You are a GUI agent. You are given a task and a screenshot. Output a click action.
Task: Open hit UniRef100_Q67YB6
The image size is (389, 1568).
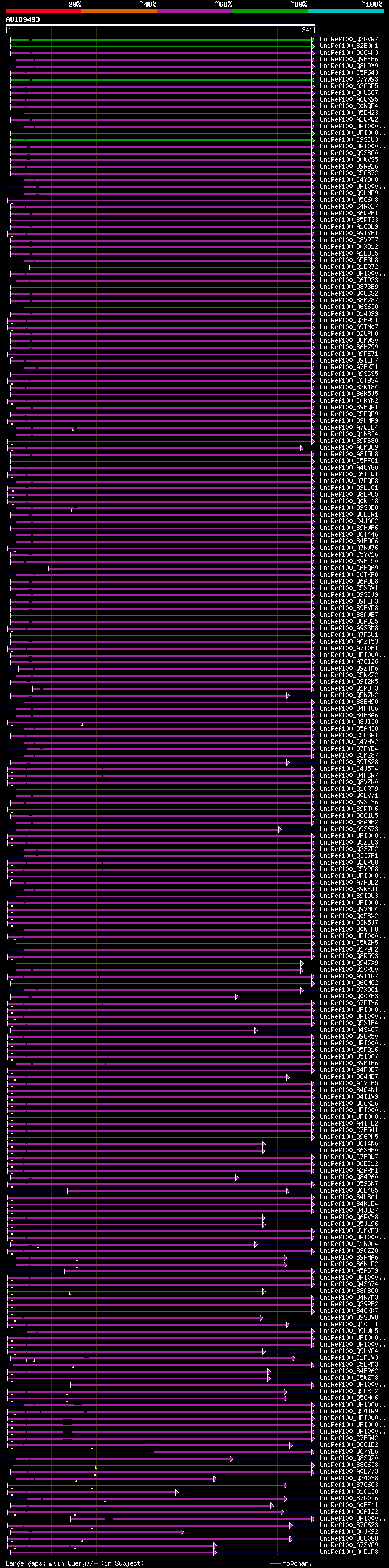[349, 1452]
